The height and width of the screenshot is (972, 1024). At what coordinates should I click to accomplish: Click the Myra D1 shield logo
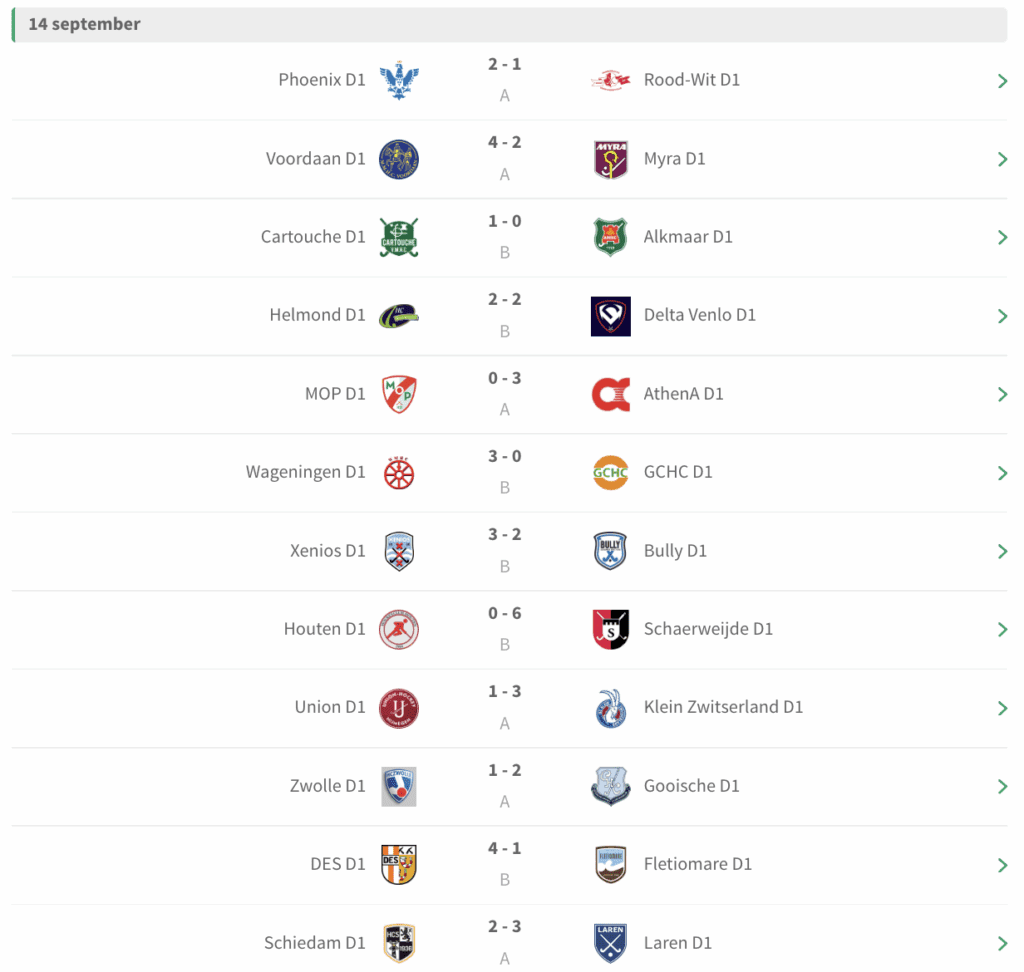pyautogui.click(x=610, y=159)
